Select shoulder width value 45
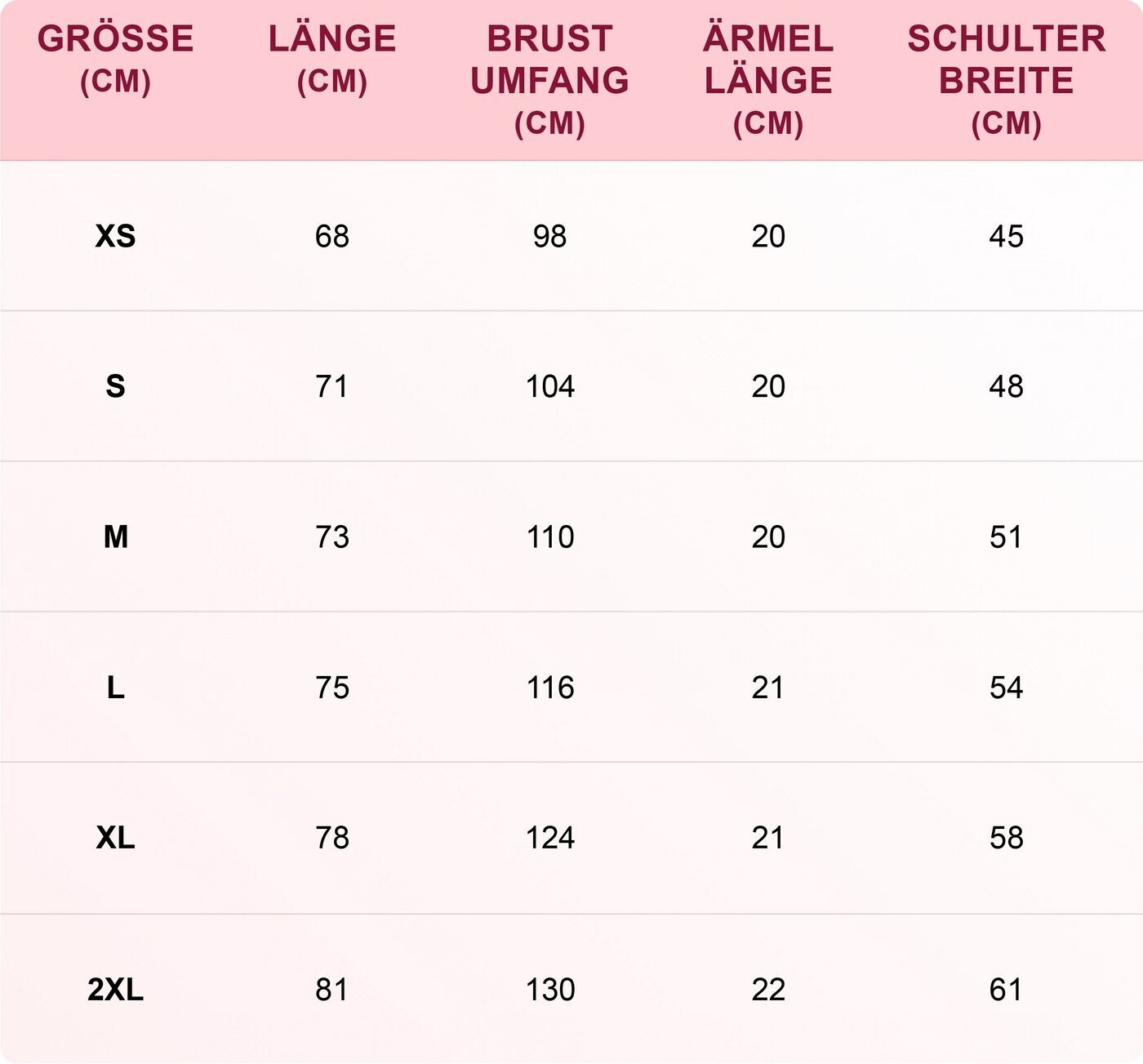The width and height of the screenshot is (1143, 1064). [x=1006, y=236]
